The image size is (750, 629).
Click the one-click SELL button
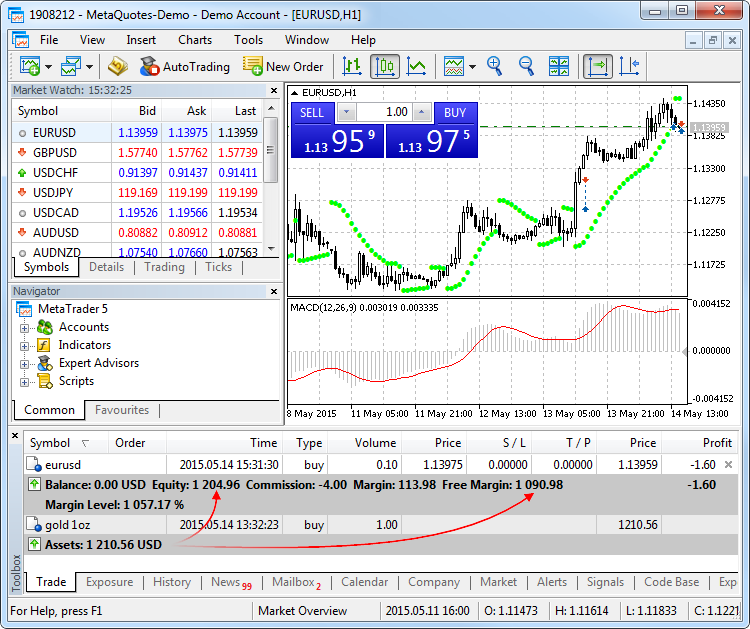coord(311,113)
